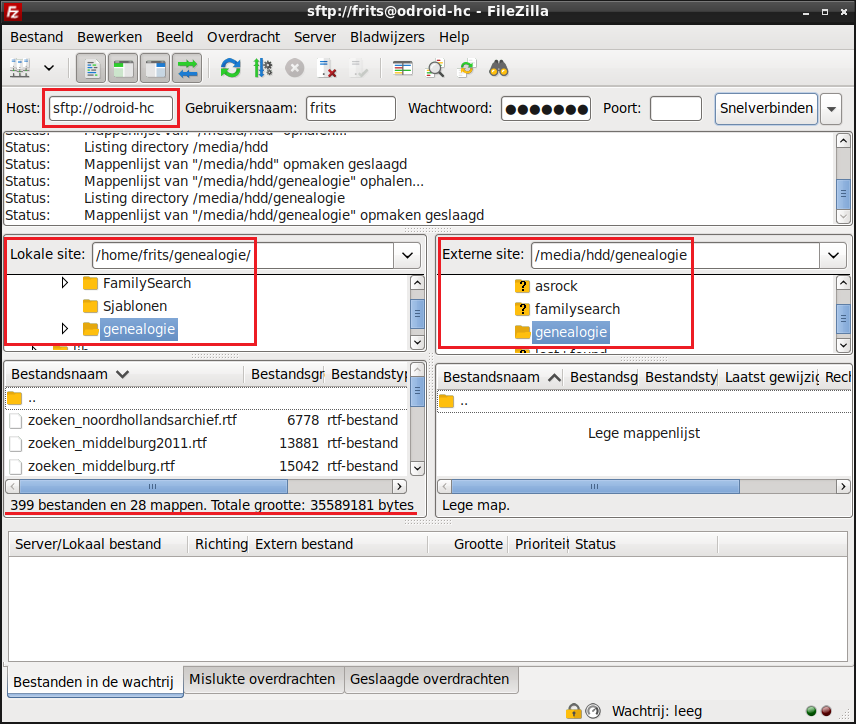Open the Lokale site path dropdown
The width and height of the screenshot is (856, 724).
407,255
